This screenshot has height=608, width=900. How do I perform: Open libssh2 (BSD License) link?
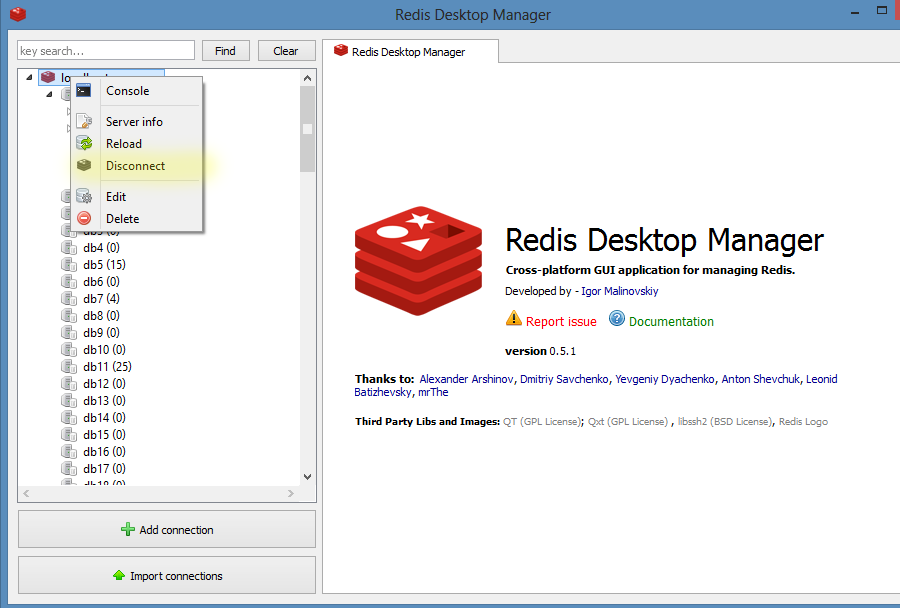pyautogui.click(x=726, y=421)
